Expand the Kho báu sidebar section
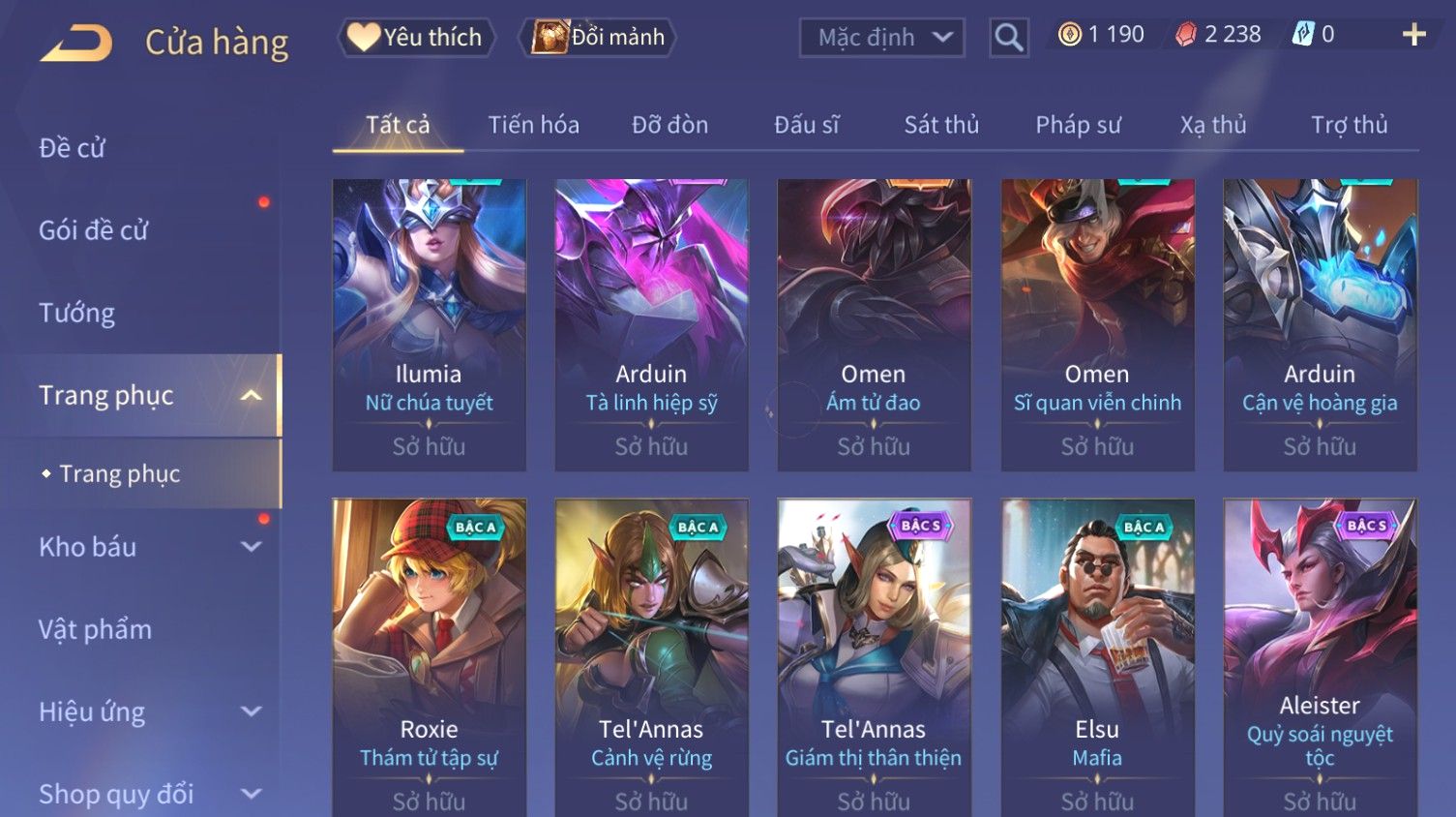Image resolution: width=1456 pixels, height=817 pixels. pos(251,547)
